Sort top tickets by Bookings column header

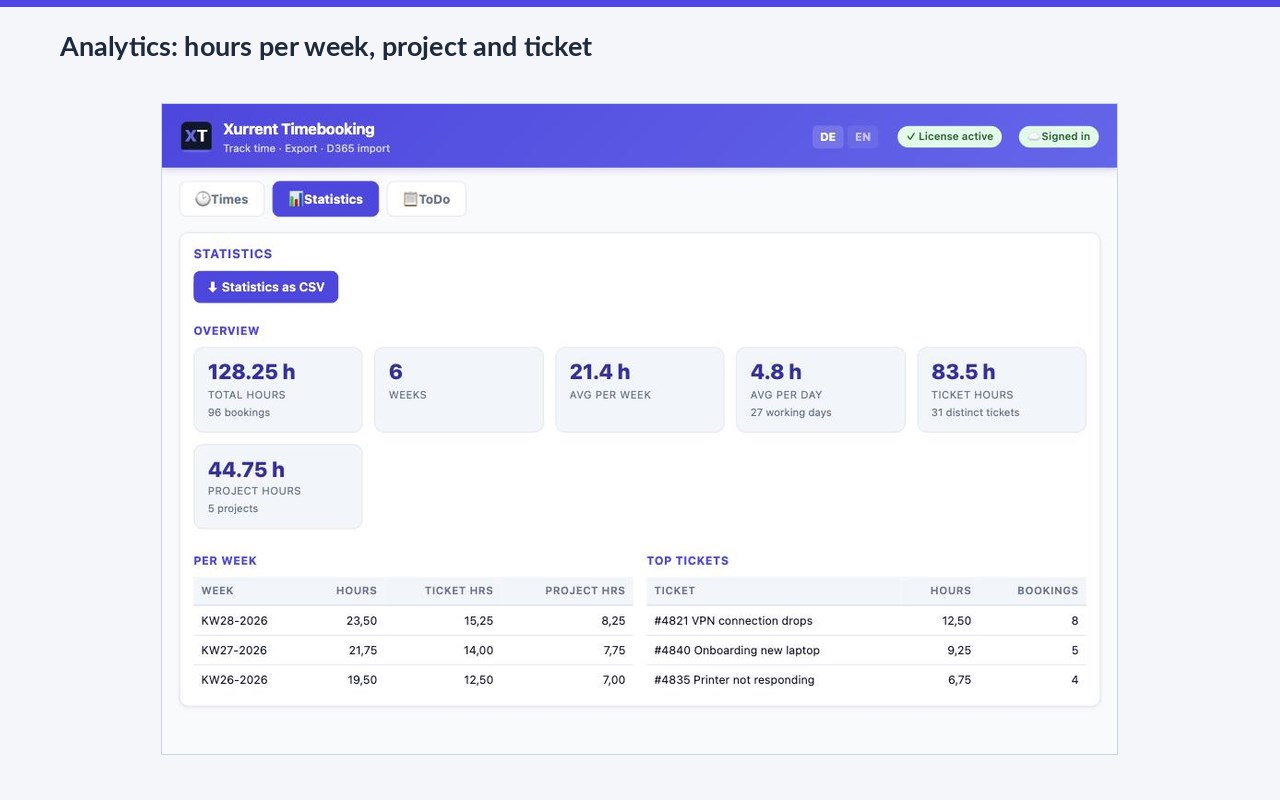[x=1048, y=591]
